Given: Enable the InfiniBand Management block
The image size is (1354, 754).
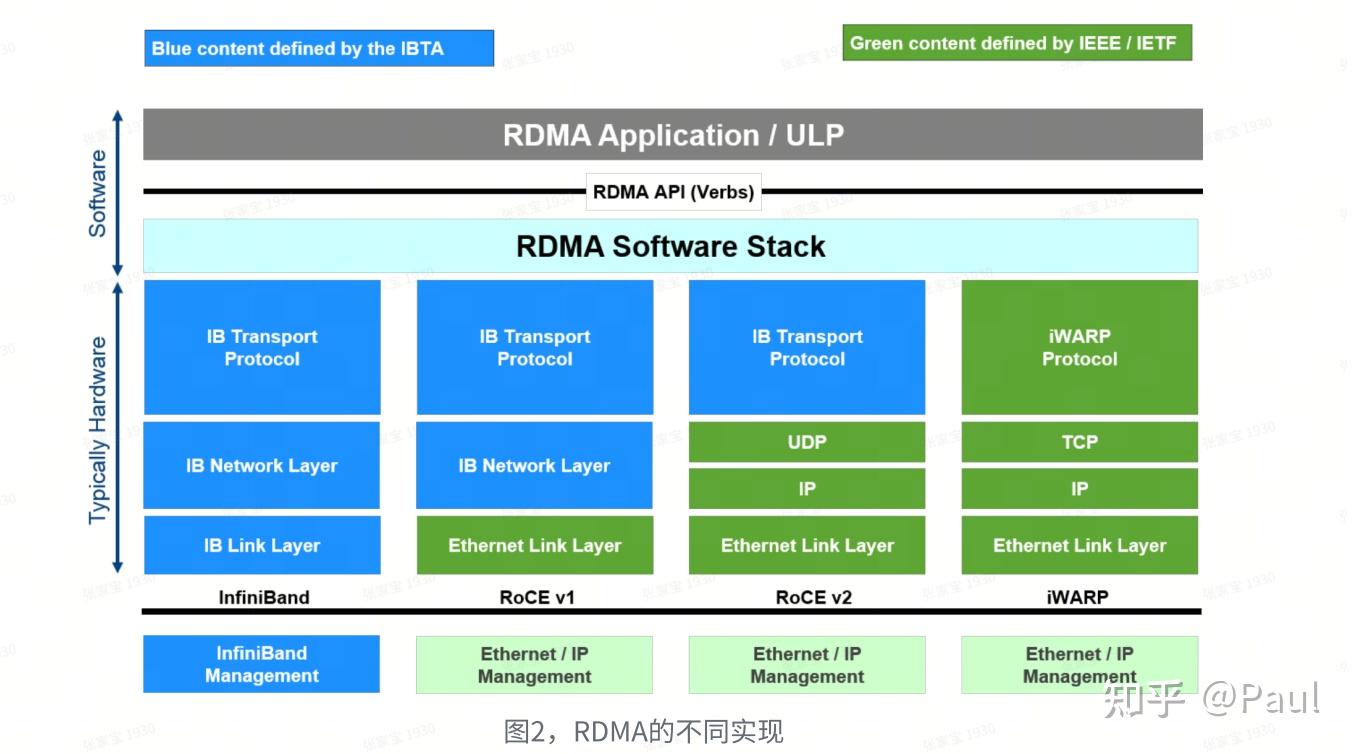Looking at the screenshot, I should [x=261, y=664].
